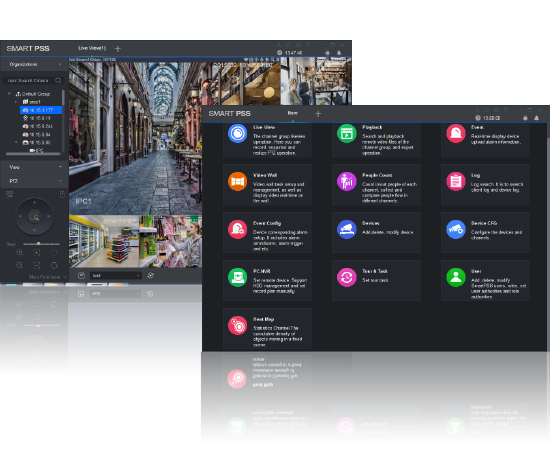Image resolution: width=550 pixels, height=450 pixels.
Task: Select IPC channel in device tree
Action: pos(36,150)
